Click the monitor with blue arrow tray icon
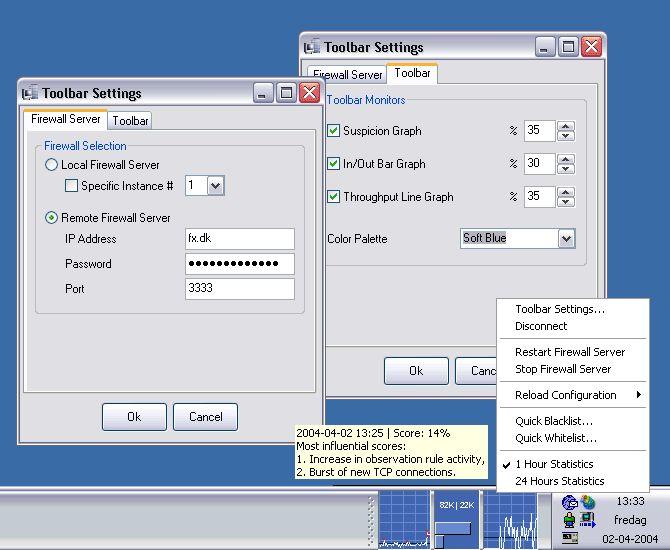Viewport: 670px width, 550px height. 588,520
